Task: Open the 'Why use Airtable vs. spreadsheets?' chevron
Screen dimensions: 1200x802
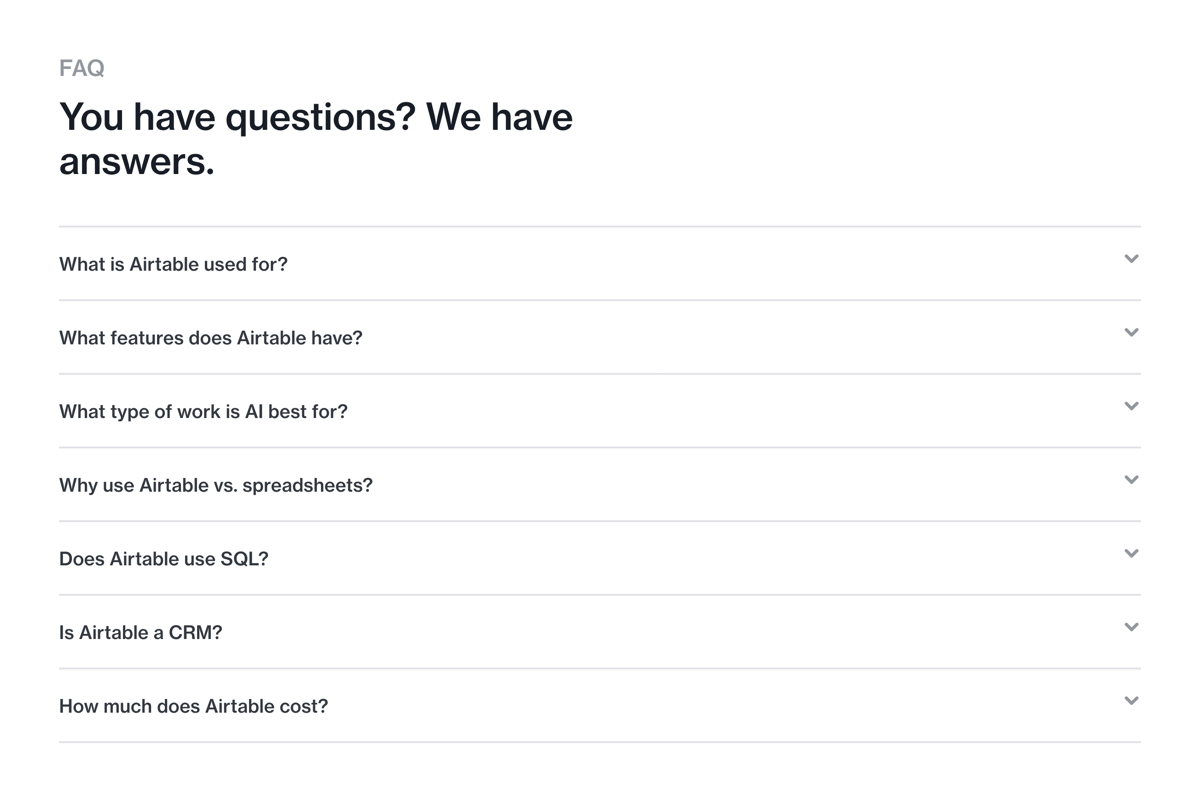Action: (x=1131, y=479)
